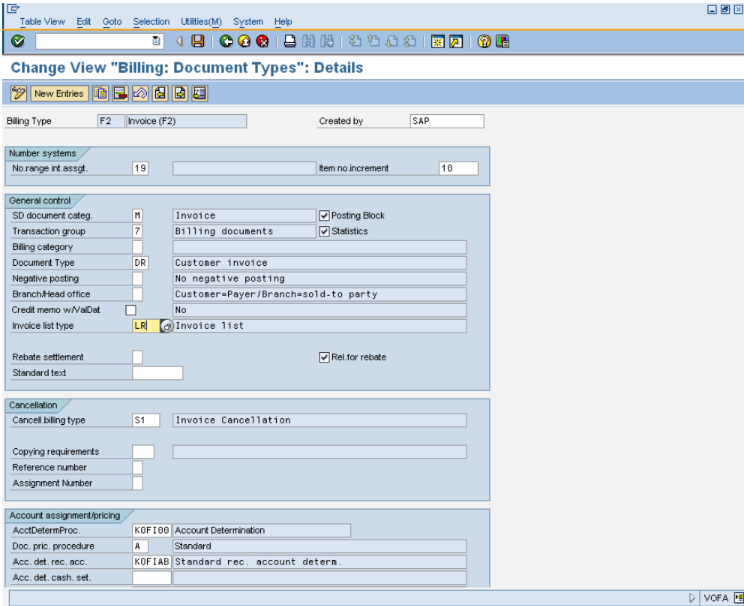Screen dimensions: 744x606
Task: Click the Negative posting field
Action: coord(138,279)
